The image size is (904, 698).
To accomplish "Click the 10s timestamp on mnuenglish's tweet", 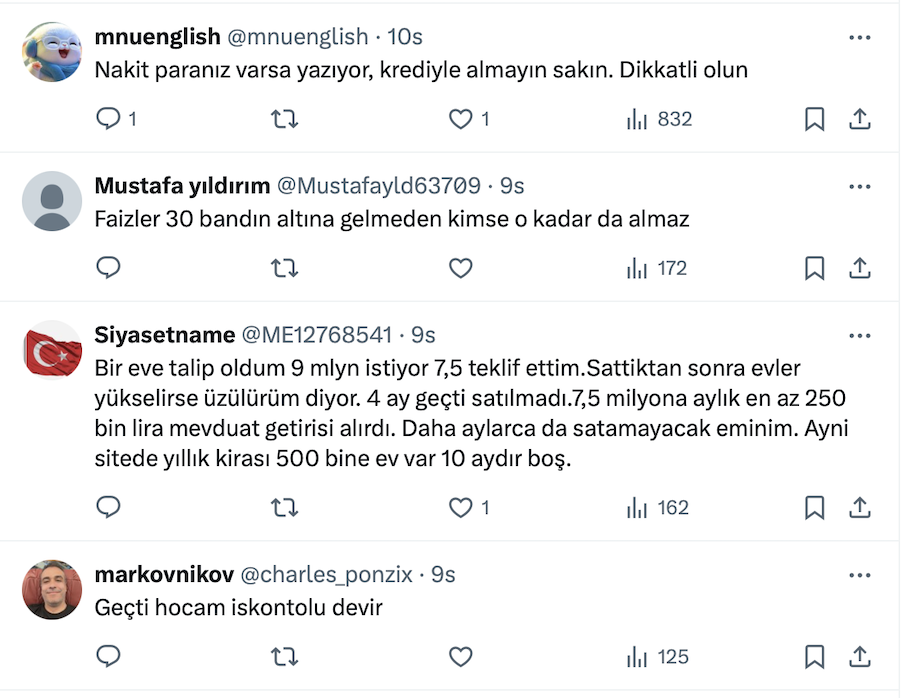I will point(404,37).
